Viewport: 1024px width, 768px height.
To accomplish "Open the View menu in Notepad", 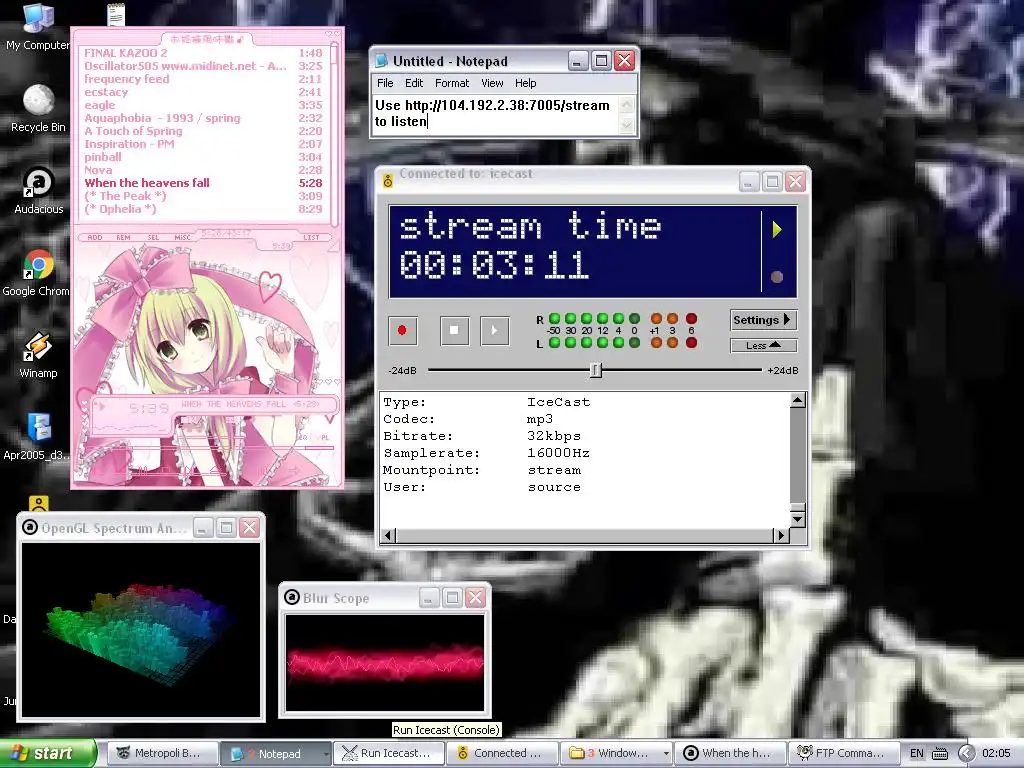I will [x=492, y=83].
